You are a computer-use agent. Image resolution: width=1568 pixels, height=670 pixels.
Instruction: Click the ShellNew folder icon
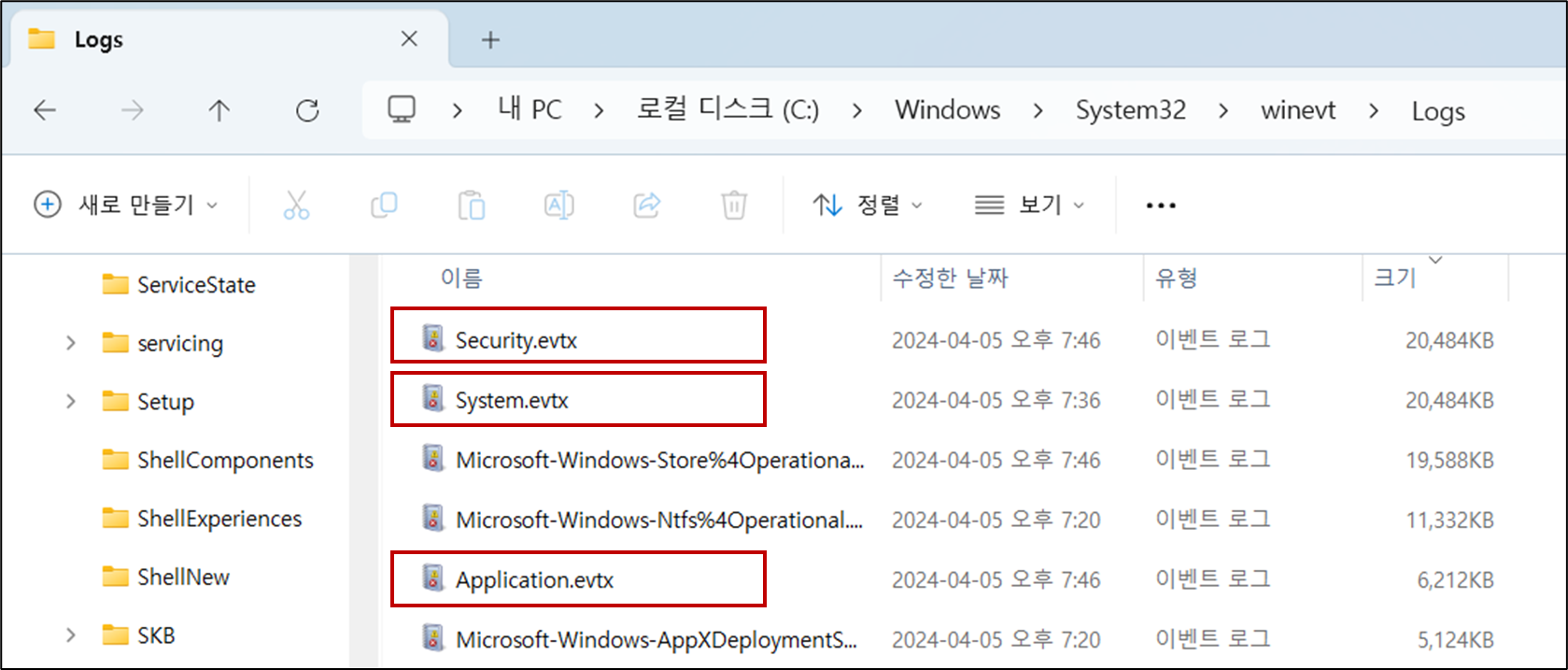(115, 577)
